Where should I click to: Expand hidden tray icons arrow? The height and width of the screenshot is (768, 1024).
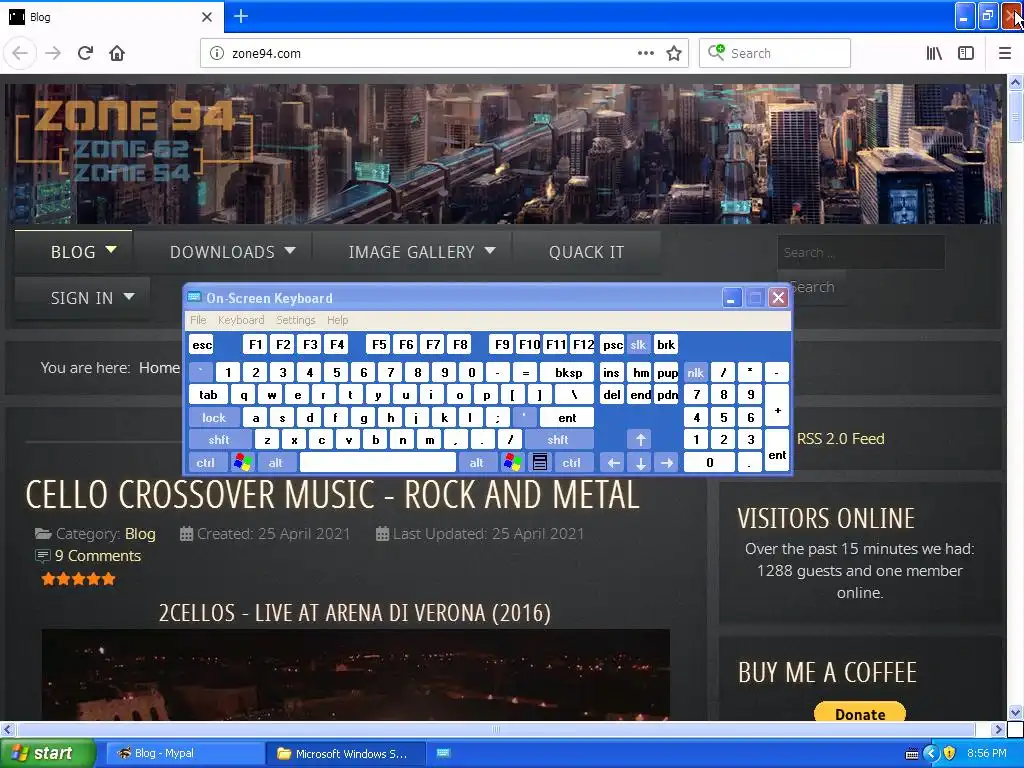coord(931,753)
